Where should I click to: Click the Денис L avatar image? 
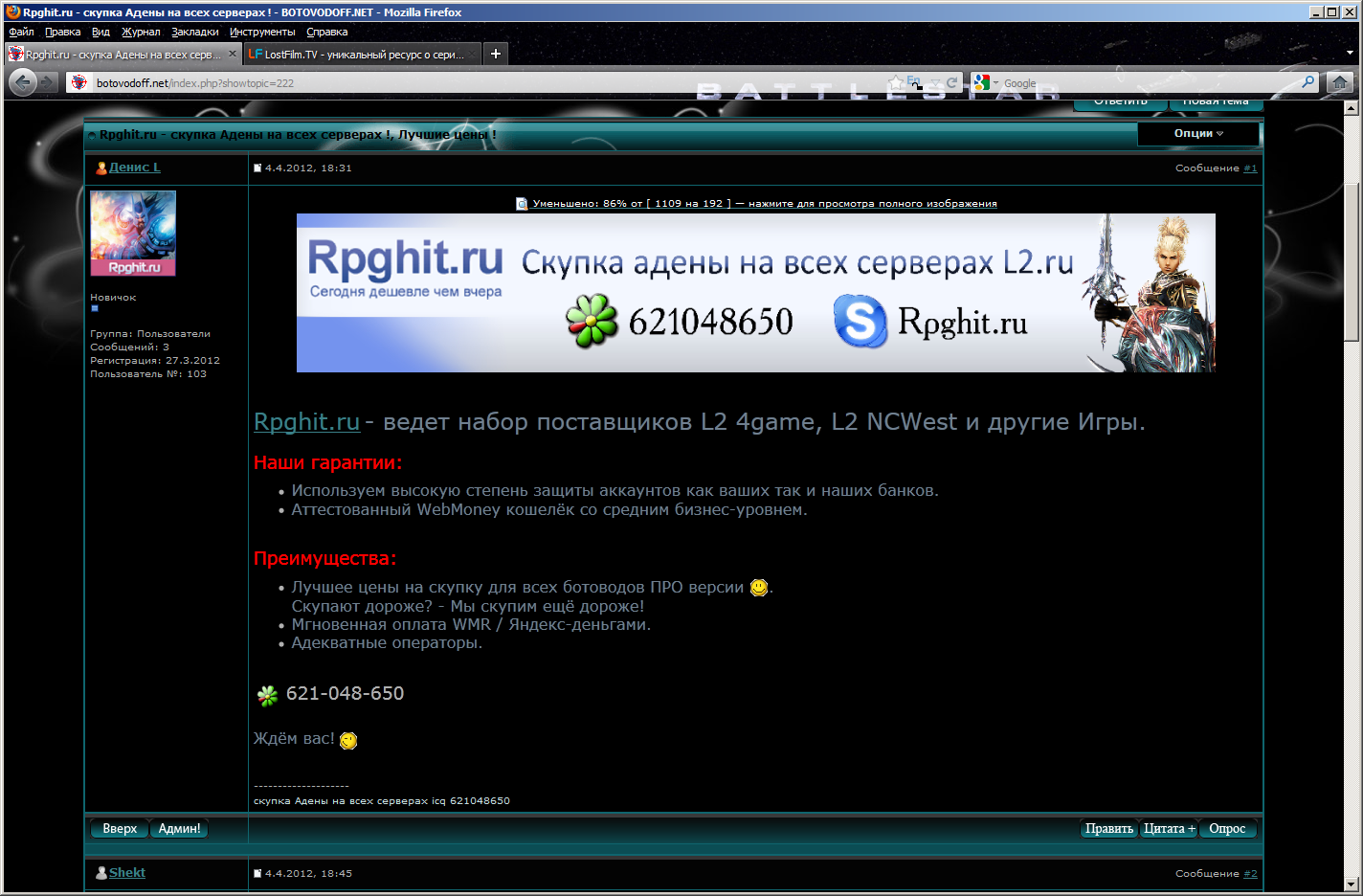[133, 233]
